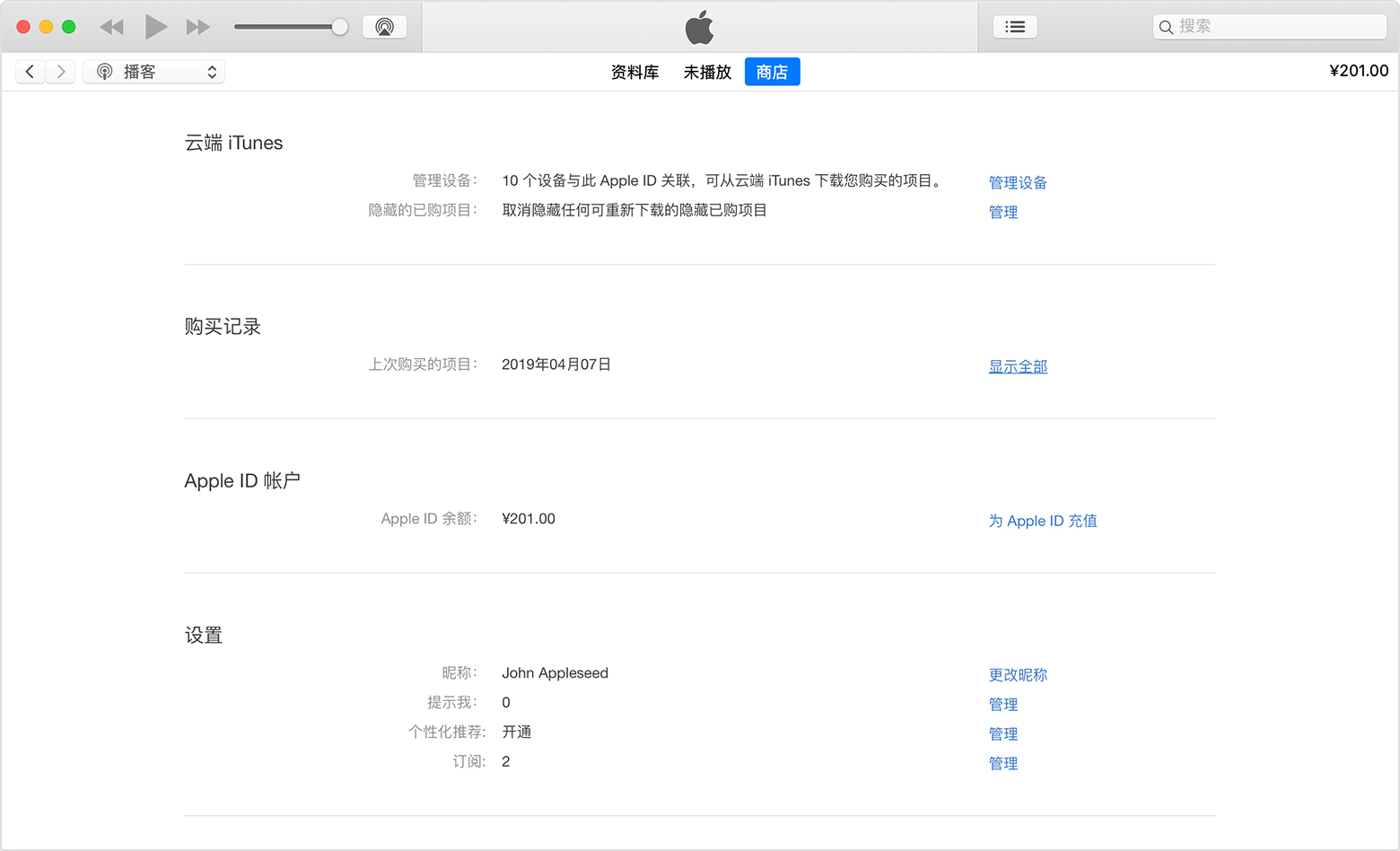Click the 更改昵称 link
The image size is (1400, 851).
click(1018, 675)
